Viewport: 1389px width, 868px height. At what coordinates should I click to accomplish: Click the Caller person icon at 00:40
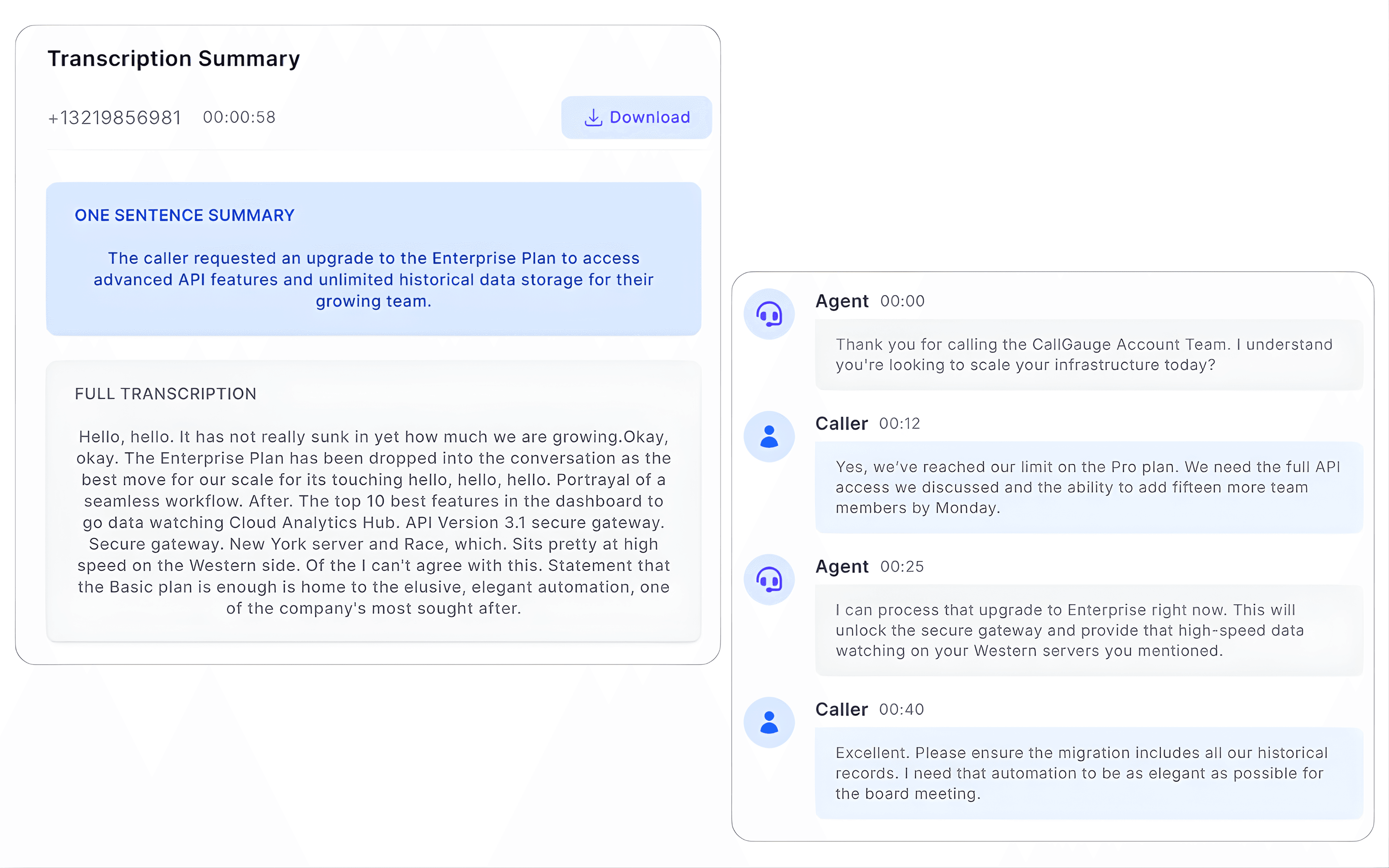point(769,722)
